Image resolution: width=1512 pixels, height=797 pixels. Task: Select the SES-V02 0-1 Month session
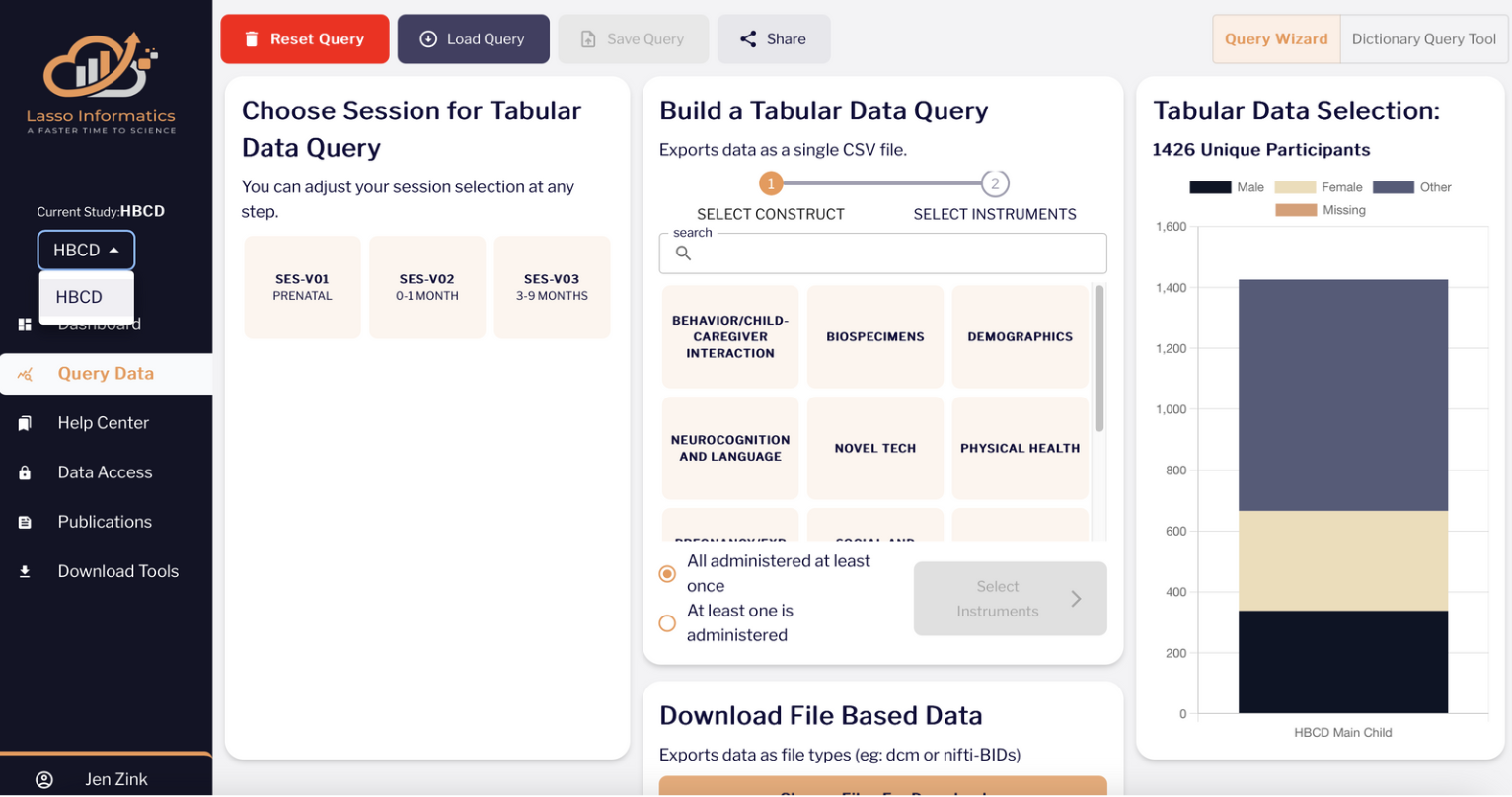click(x=427, y=287)
